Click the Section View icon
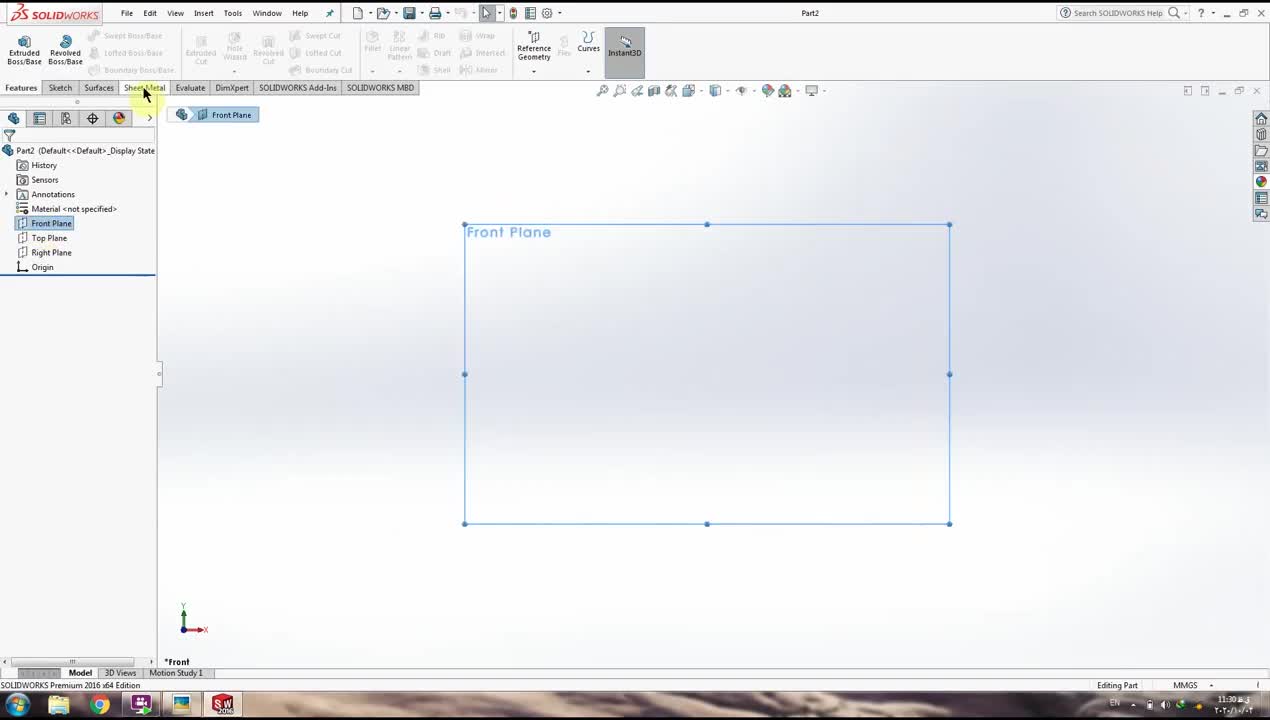The height and width of the screenshot is (720, 1270). 654,91
